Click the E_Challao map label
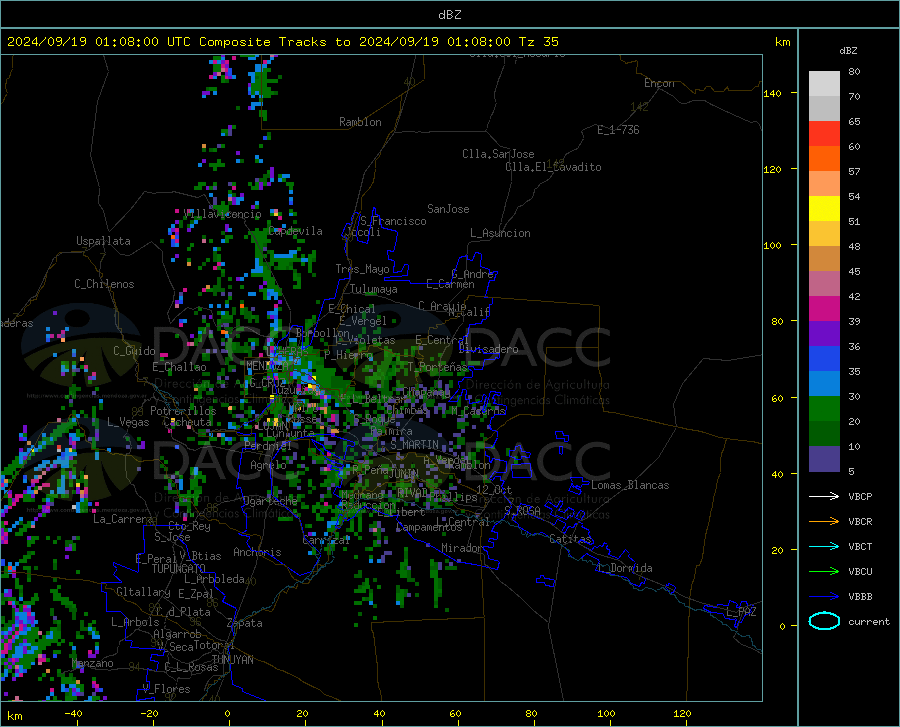900x727 pixels. [x=179, y=367]
